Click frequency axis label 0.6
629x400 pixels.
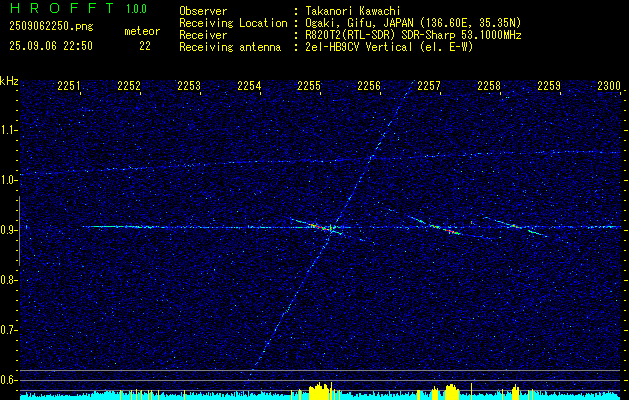(x=9, y=380)
